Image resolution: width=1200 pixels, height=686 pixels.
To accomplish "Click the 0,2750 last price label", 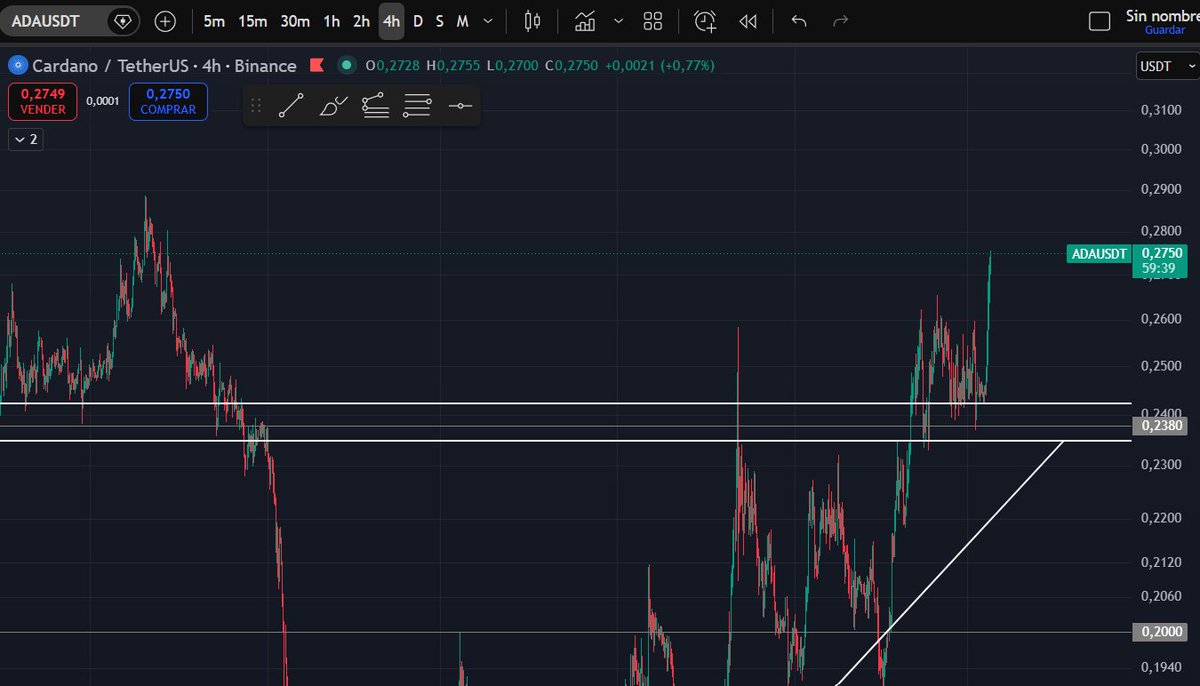I will (1161, 253).
